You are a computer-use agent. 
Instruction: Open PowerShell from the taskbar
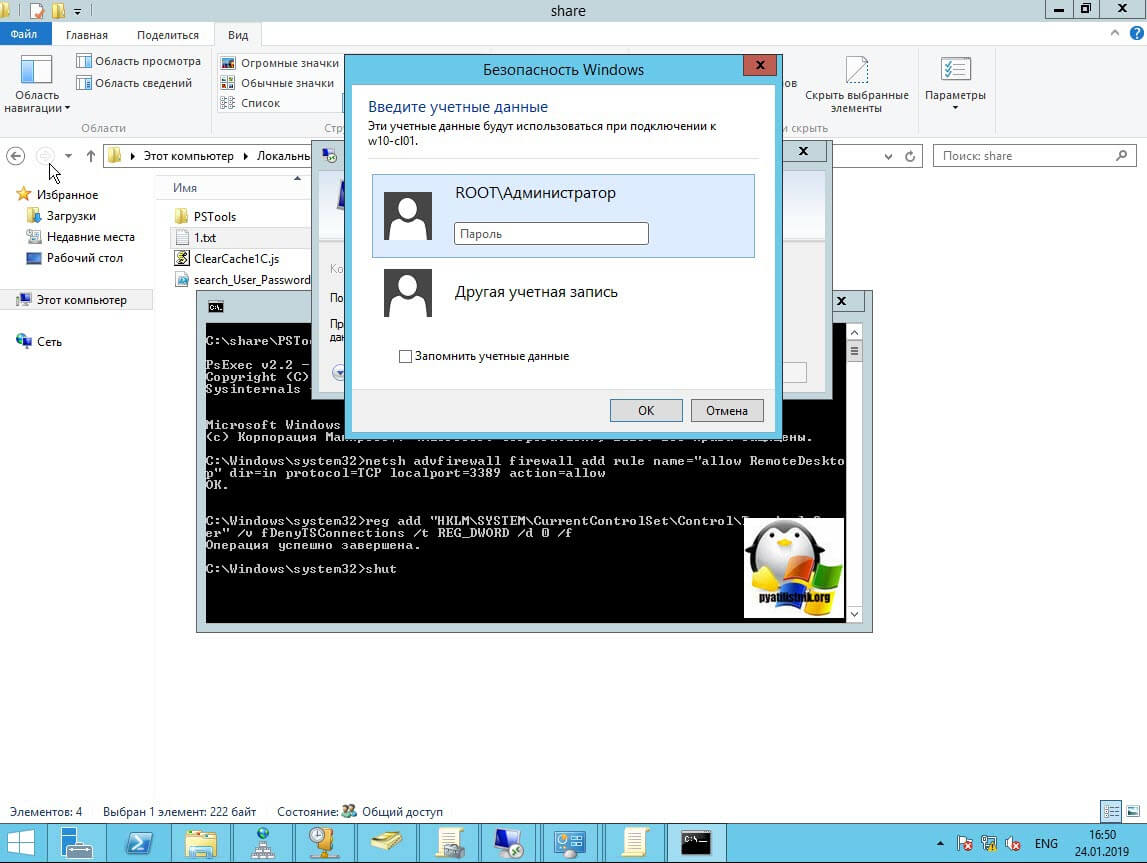click(x=139, y=842)
